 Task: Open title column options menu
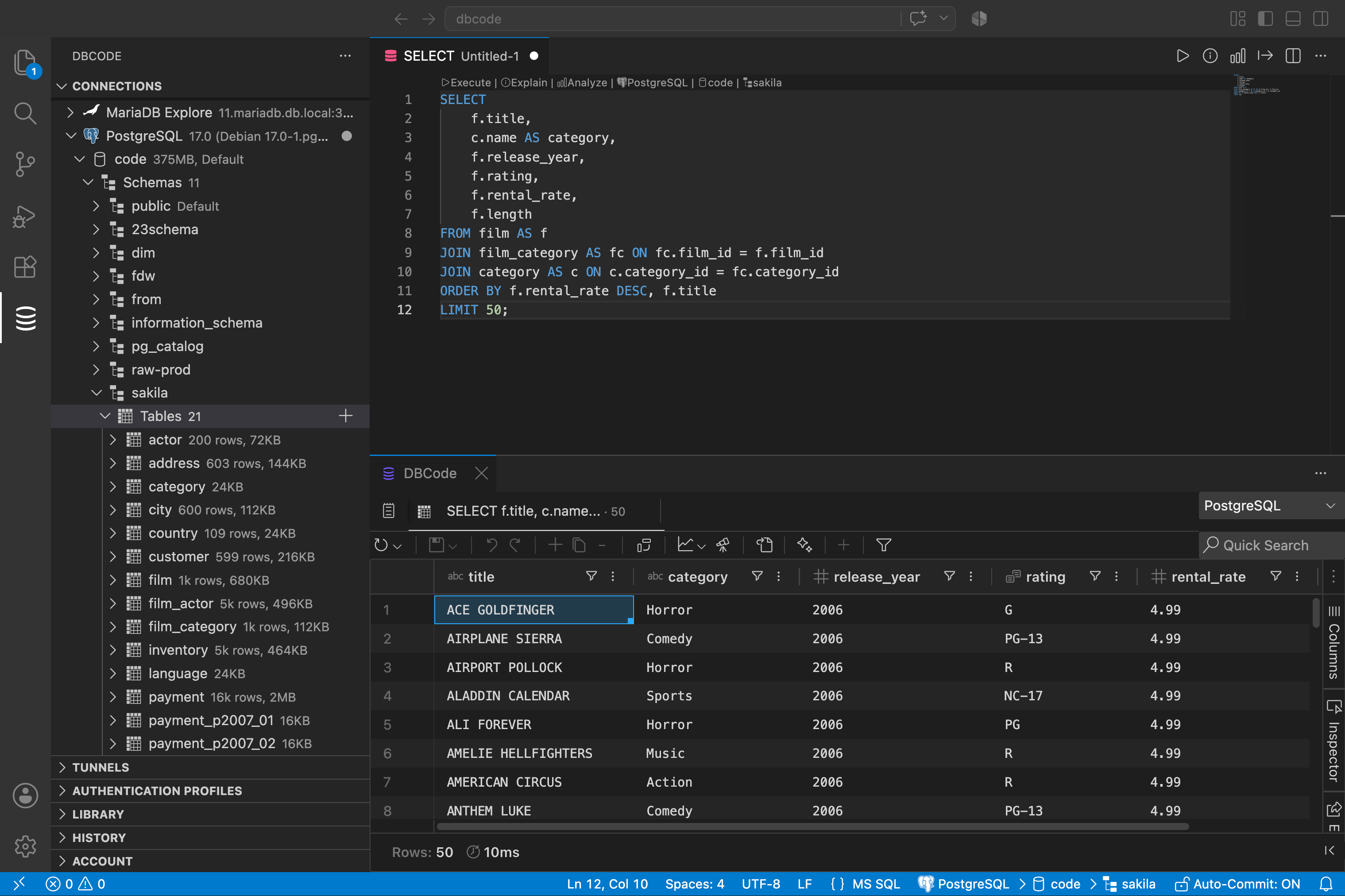tap(612, 576)
